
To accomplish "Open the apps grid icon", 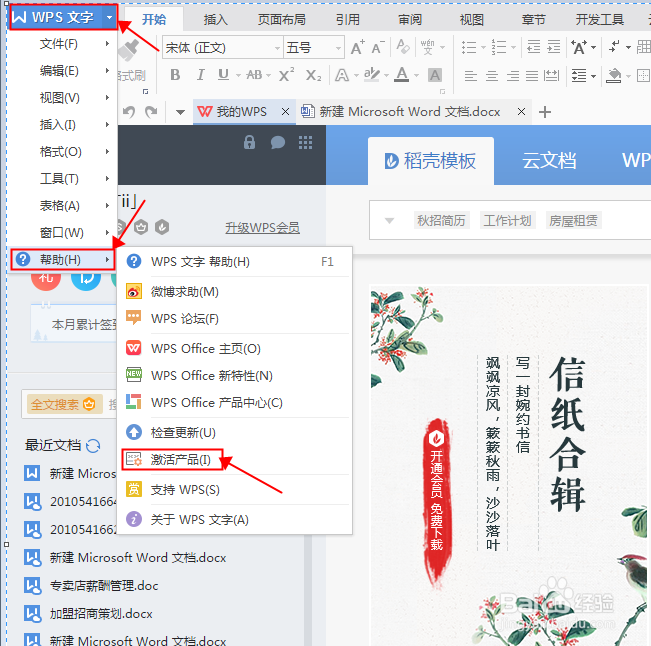I will pyautogui.click(x=305, y=142).
